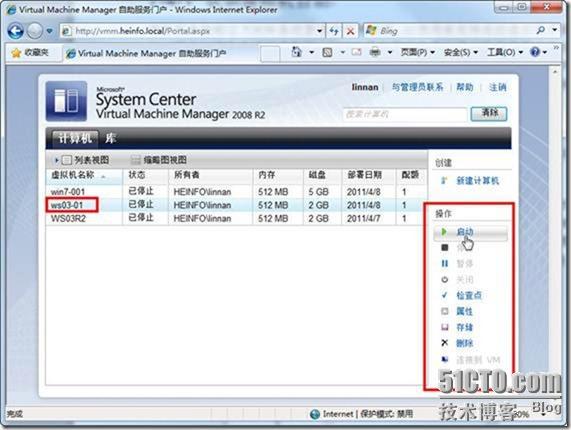
Task: Select the 计算机 tab
Action: 75,138
